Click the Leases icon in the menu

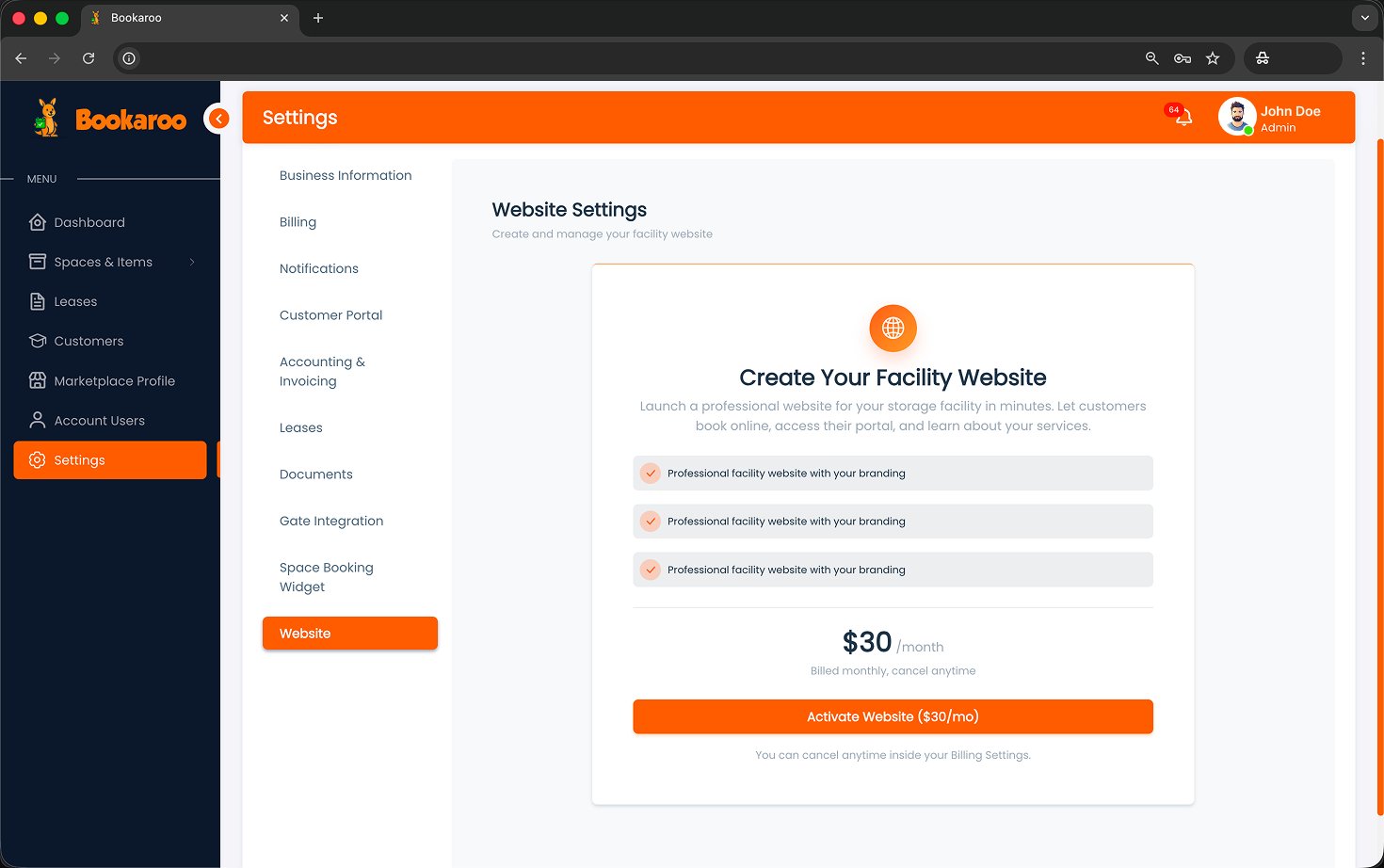pyautogui.click(x=38, y=301)
